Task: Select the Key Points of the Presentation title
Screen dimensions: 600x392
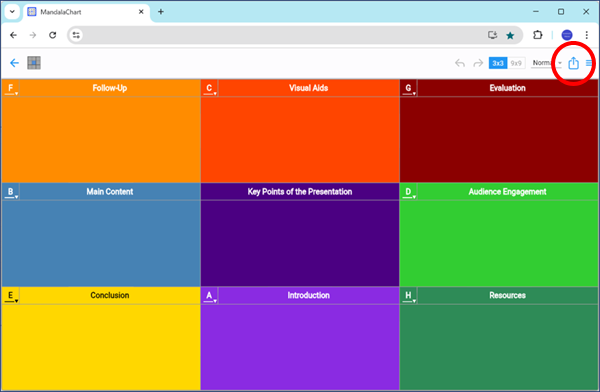Action: tap(300, 192)
